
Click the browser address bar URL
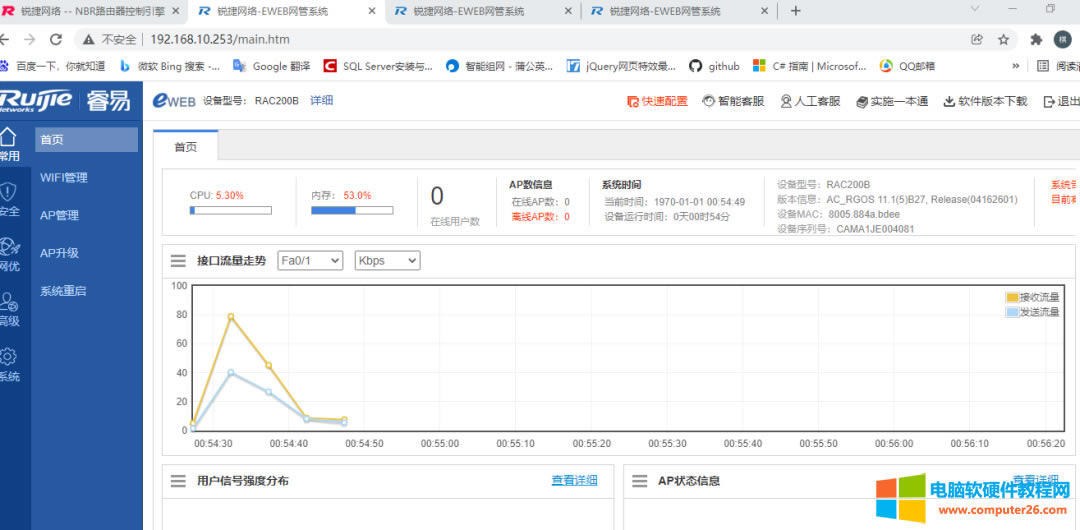coord(220,39)
